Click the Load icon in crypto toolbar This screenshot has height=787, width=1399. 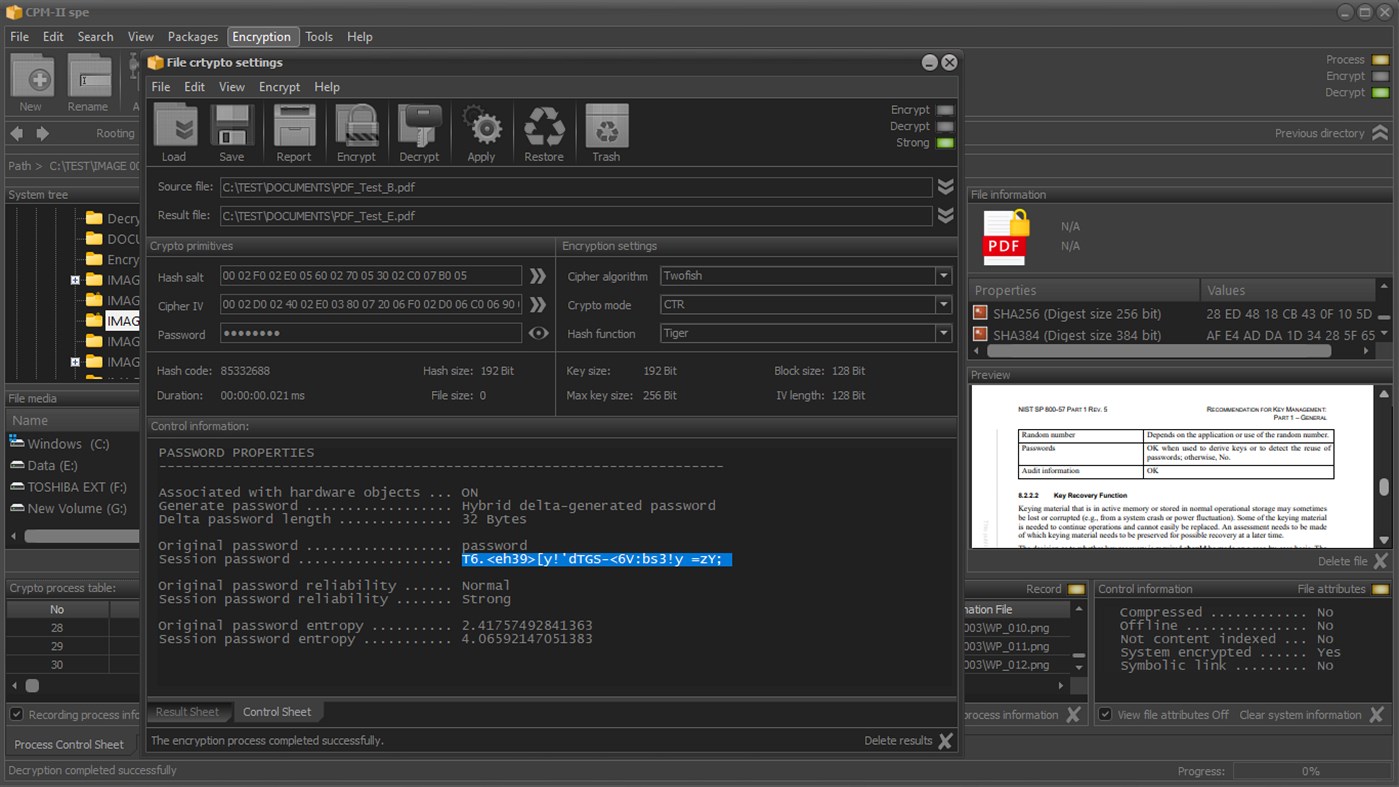click(174, 132)
